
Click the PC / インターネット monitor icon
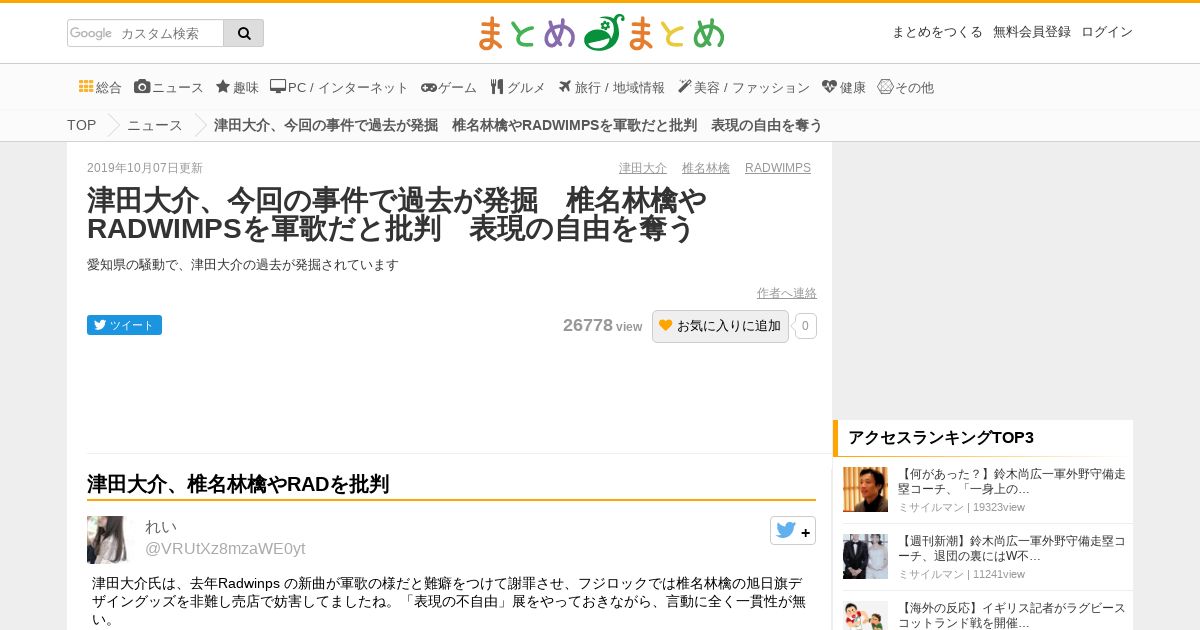click(278, 86)
